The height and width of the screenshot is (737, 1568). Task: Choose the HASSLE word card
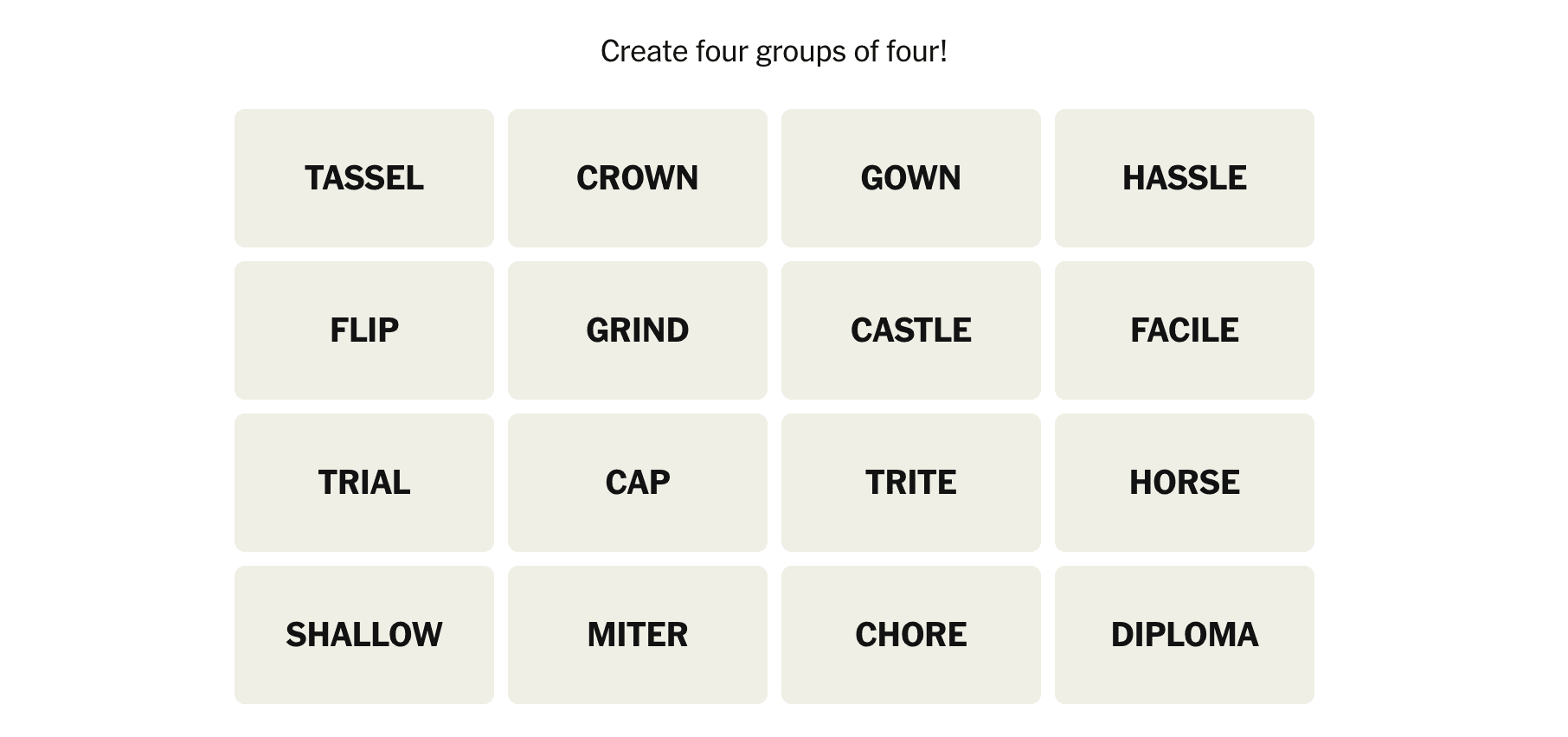click(x=1184, y=178)
